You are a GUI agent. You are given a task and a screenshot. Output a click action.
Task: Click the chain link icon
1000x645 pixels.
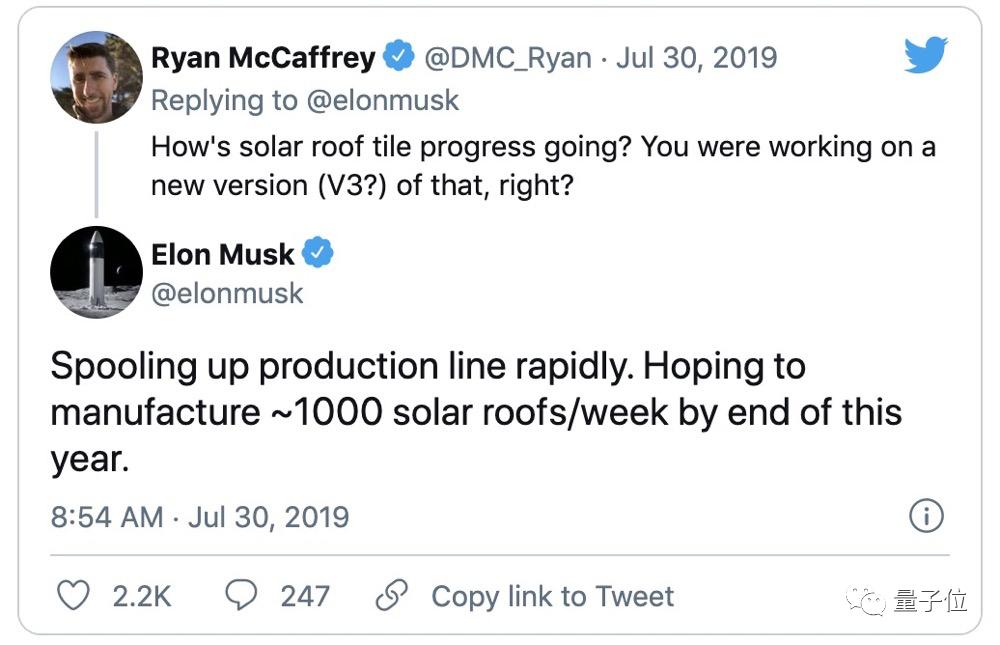391,596
